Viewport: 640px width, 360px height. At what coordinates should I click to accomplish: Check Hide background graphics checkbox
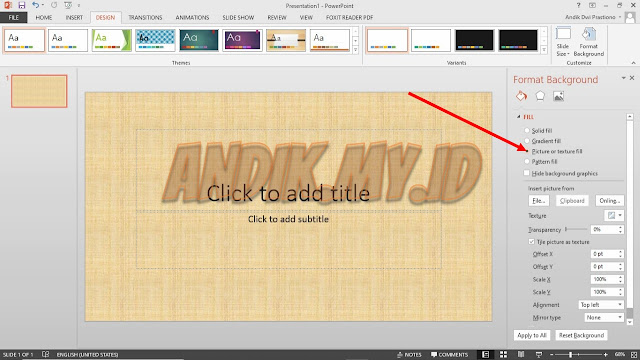pos(527,173)
